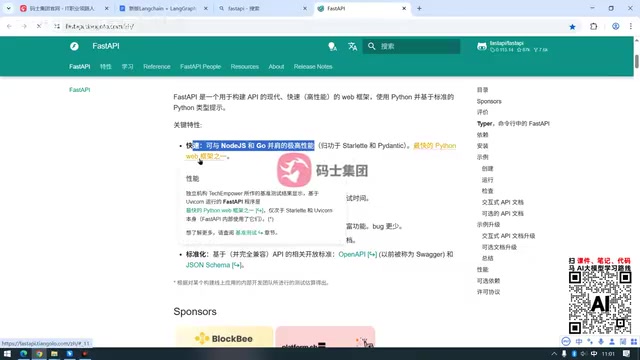The width and height of the screenshot is (640, 360).
Task: Click the FastAPI logo icon in header
Action: pos(74,46)
